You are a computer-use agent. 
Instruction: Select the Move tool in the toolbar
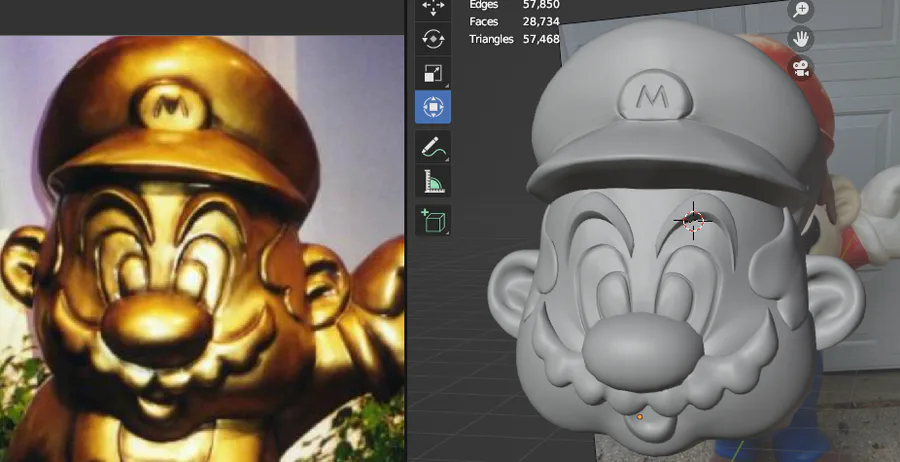[x=433, y=8]
